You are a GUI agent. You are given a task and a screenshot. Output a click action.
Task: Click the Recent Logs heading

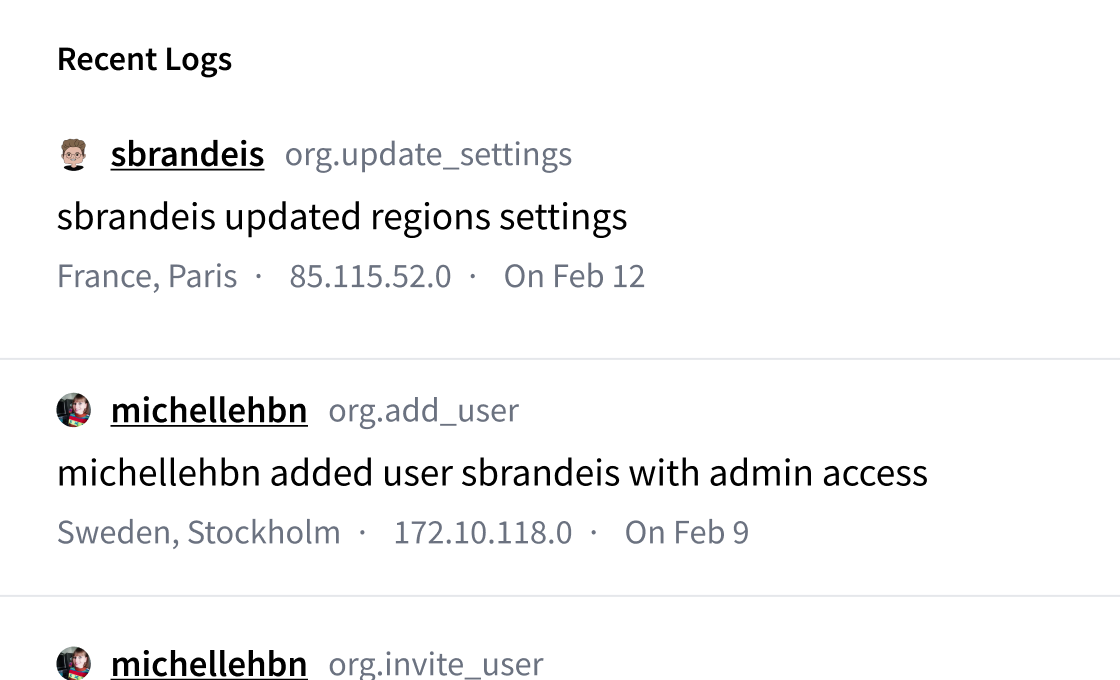[145, 59]
